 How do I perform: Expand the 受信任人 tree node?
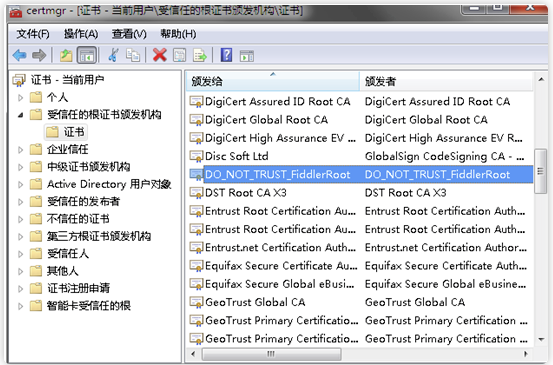[20, 254]
